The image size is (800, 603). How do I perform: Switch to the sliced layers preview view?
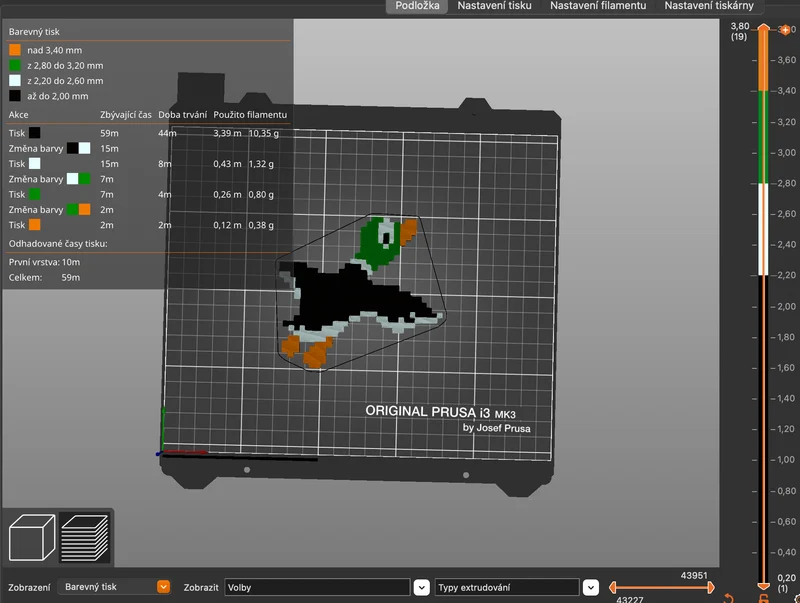[x=85, y=537]
